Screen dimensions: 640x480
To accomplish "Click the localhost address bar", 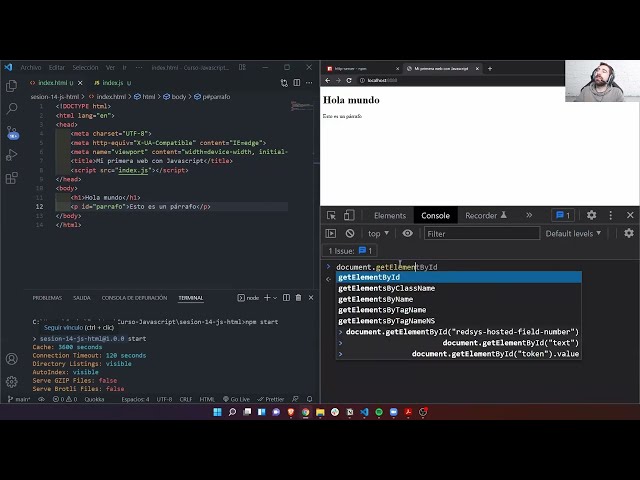I will (x=461, y=80).
